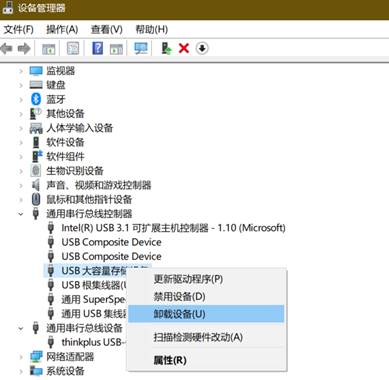Choose 卸载设备(U) in context menu
This screenshot has height=380, width=389.
pos(207,314)
